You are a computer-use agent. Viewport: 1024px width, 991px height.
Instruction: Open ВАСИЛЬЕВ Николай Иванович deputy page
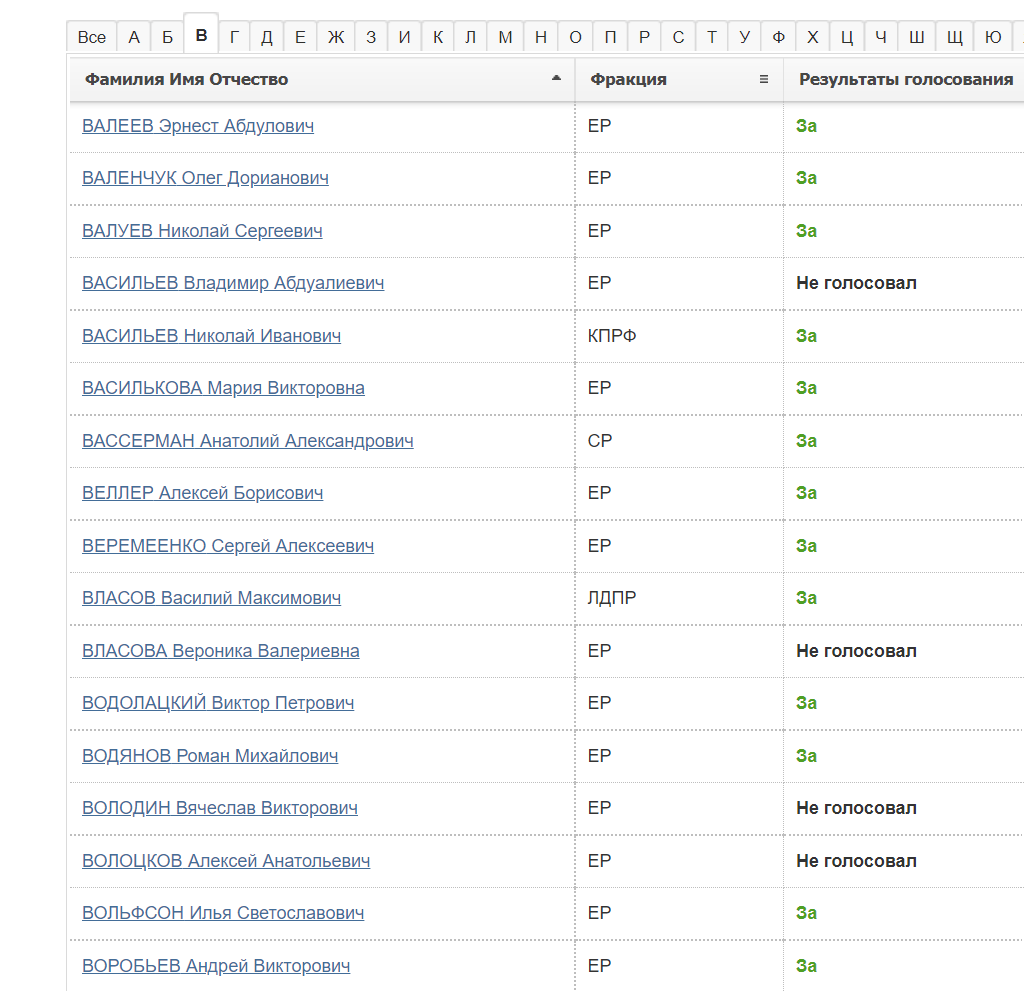[x=211, y=336]
